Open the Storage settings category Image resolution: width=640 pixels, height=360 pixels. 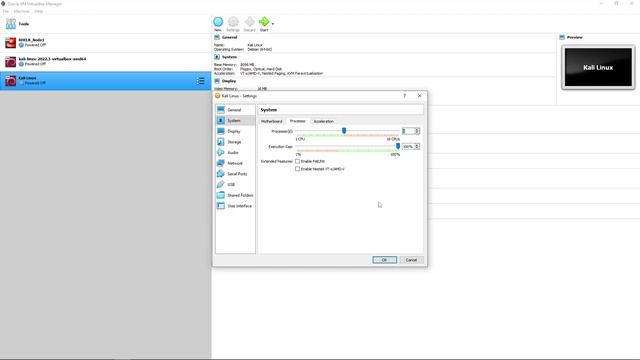tap(236, 142)
